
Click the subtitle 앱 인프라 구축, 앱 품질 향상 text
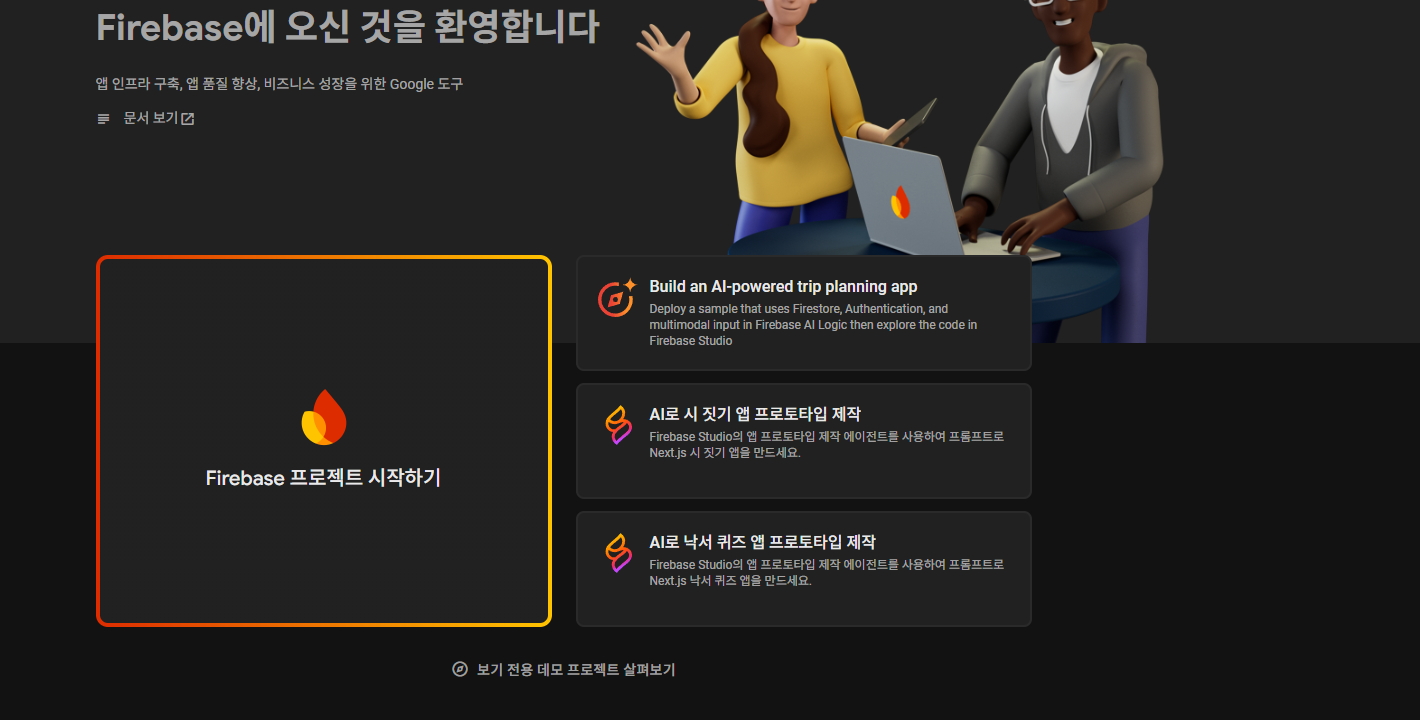(x=279, y=84)
